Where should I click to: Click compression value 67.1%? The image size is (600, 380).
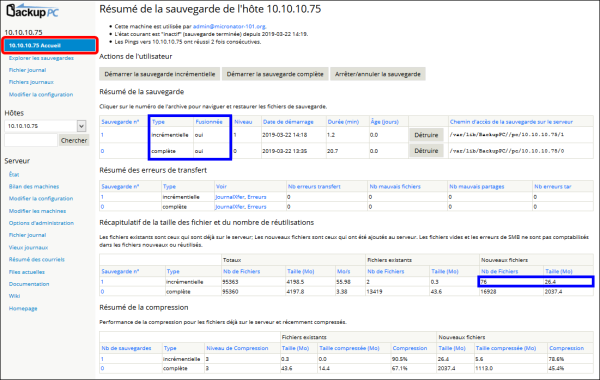click(399, 369)
